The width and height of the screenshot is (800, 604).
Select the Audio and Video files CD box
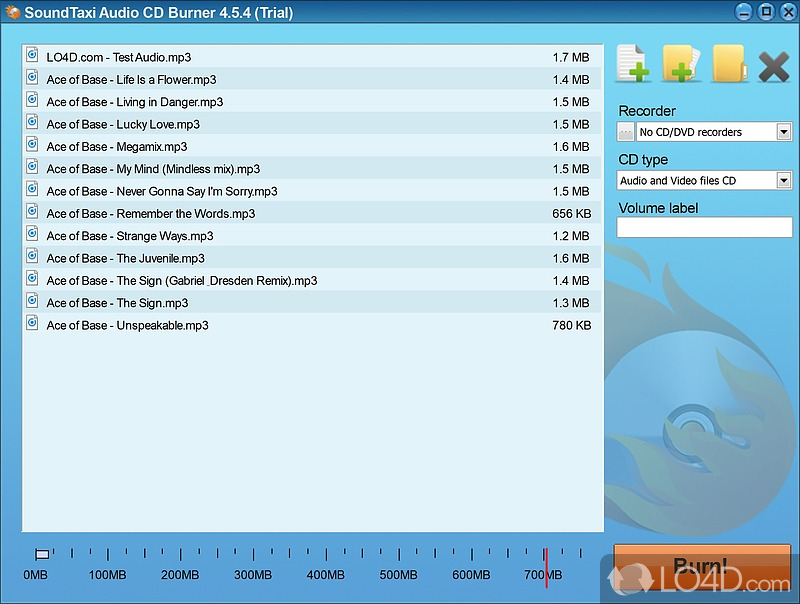pos(704,180)
